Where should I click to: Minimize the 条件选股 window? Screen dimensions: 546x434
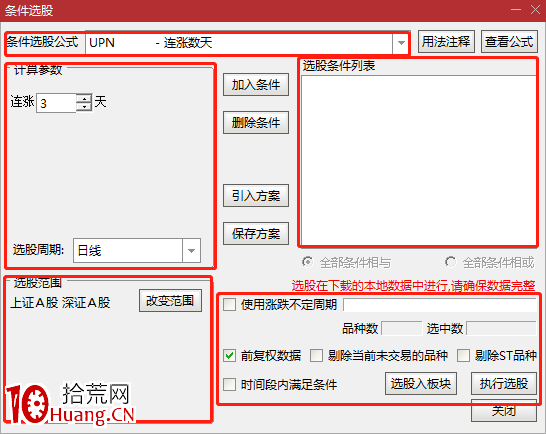click(x=516, y=10)
